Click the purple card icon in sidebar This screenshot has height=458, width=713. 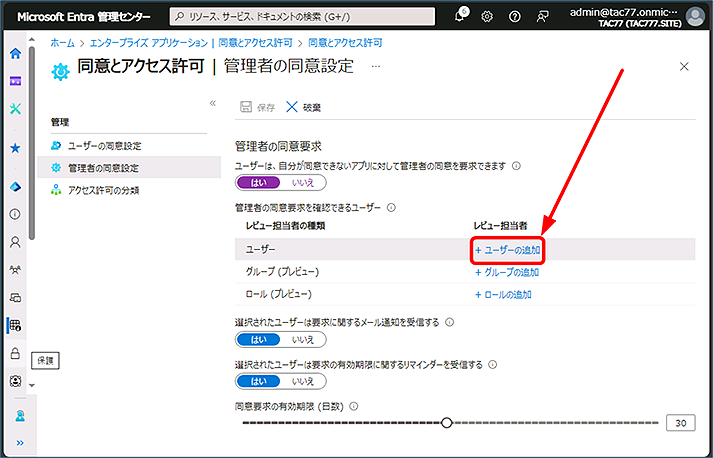tap(15, 81)
